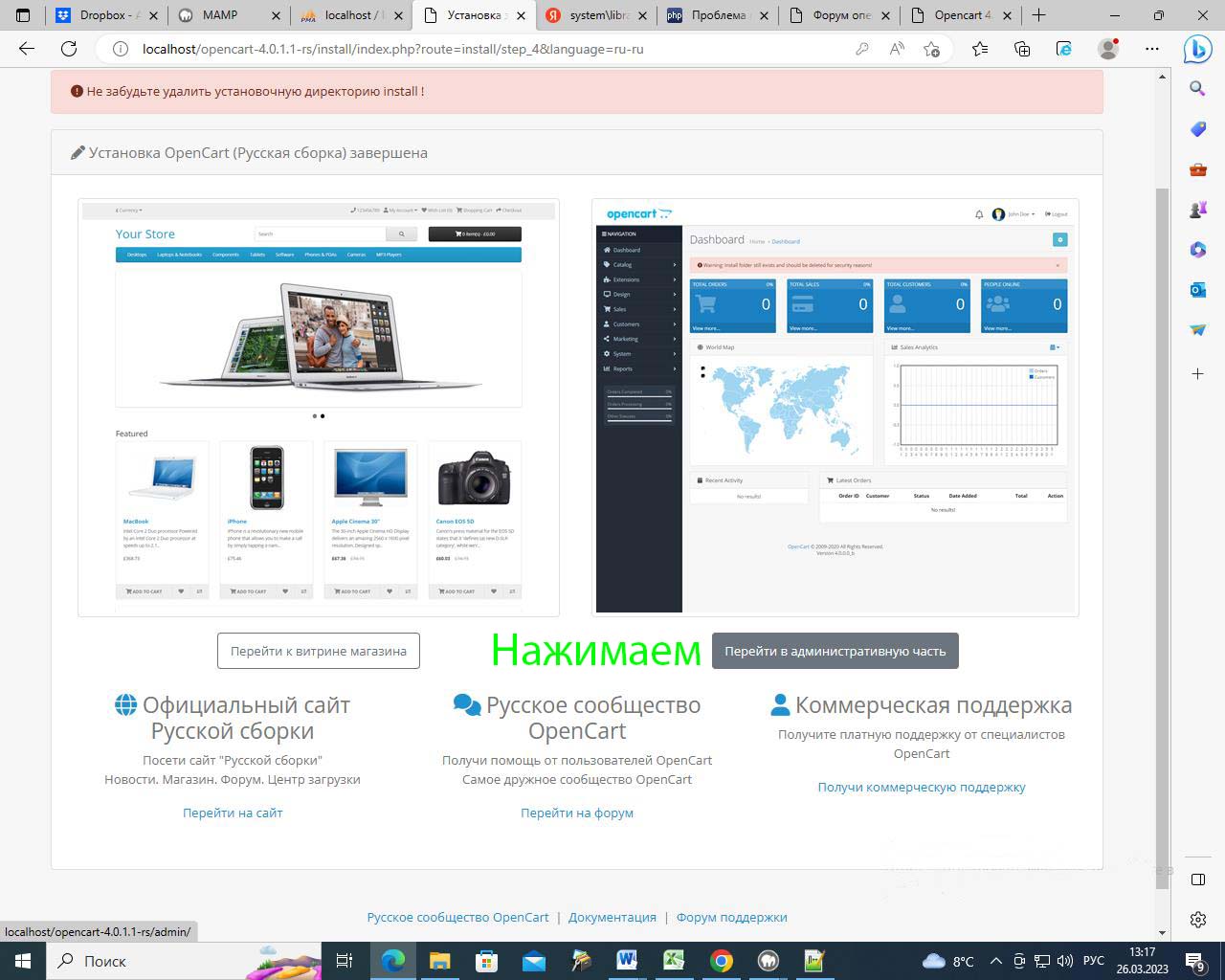This screenshot has height=980, width=1225.
Task: Click the Read aloud icon in address bar
Action: (x=897, y=49)
